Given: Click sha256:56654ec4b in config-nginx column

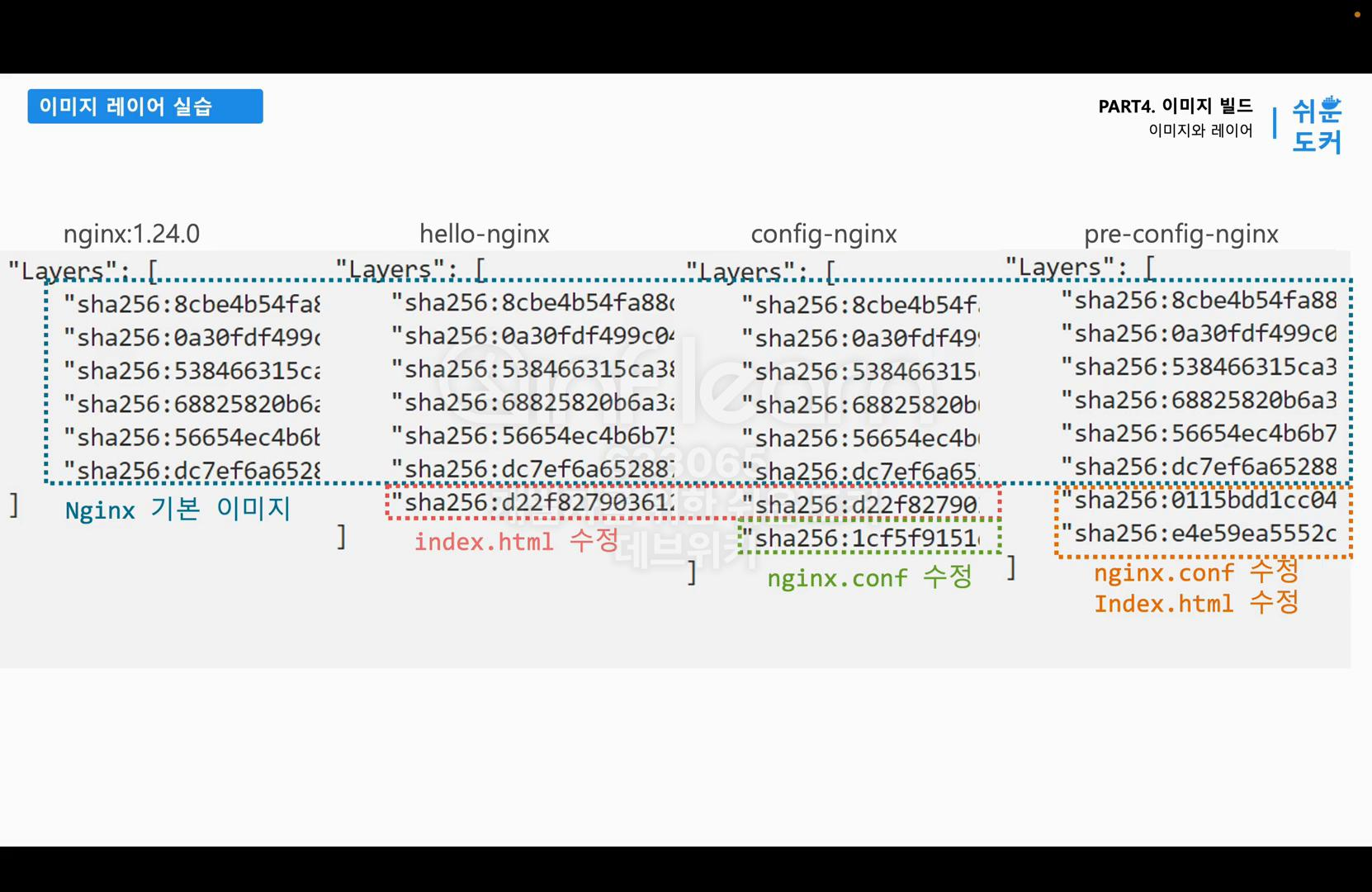Looking at the screenshot, I should pos(861,438).
